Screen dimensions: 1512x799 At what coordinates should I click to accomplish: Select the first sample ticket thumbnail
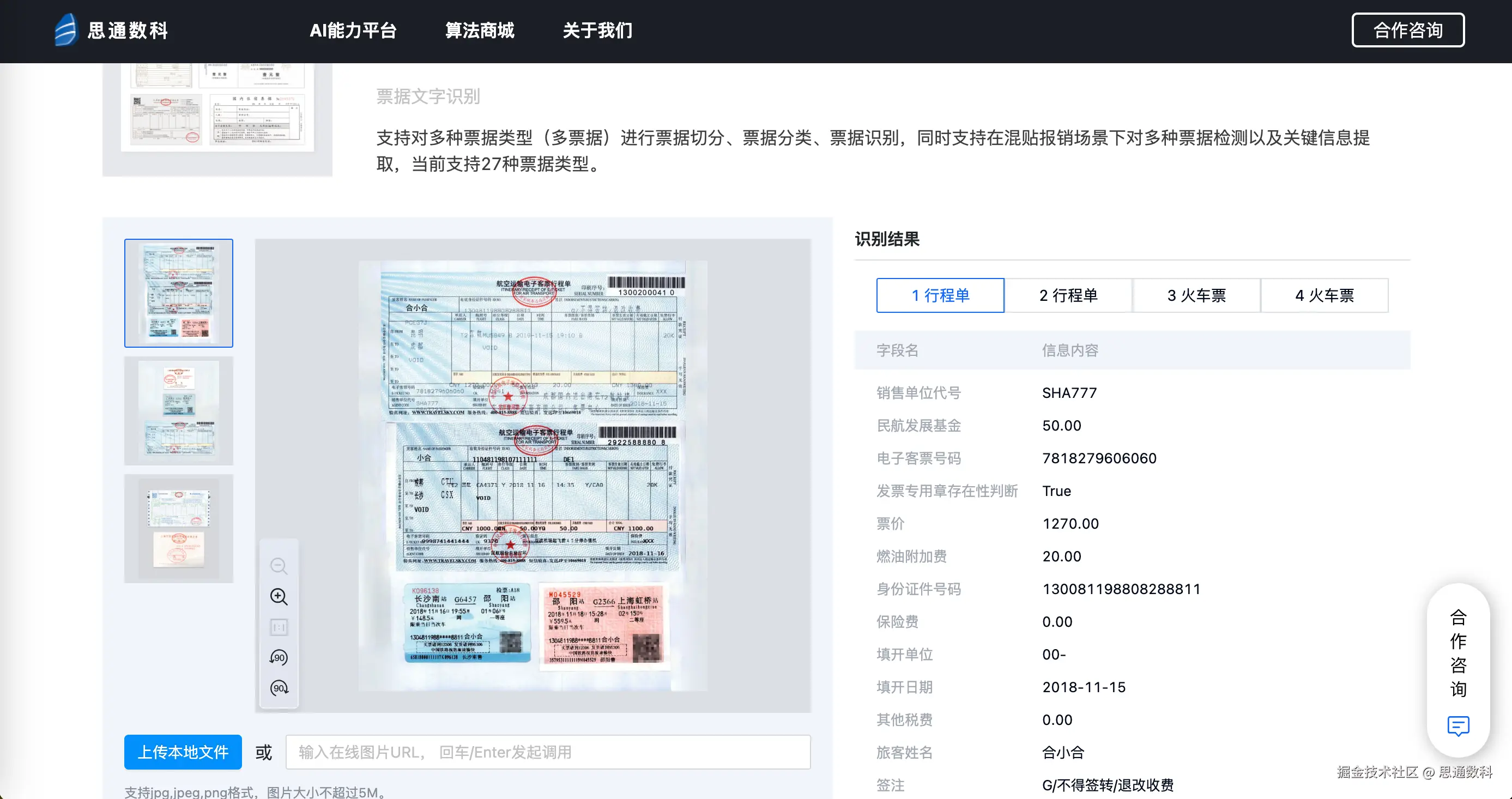[x=178, y=293]
